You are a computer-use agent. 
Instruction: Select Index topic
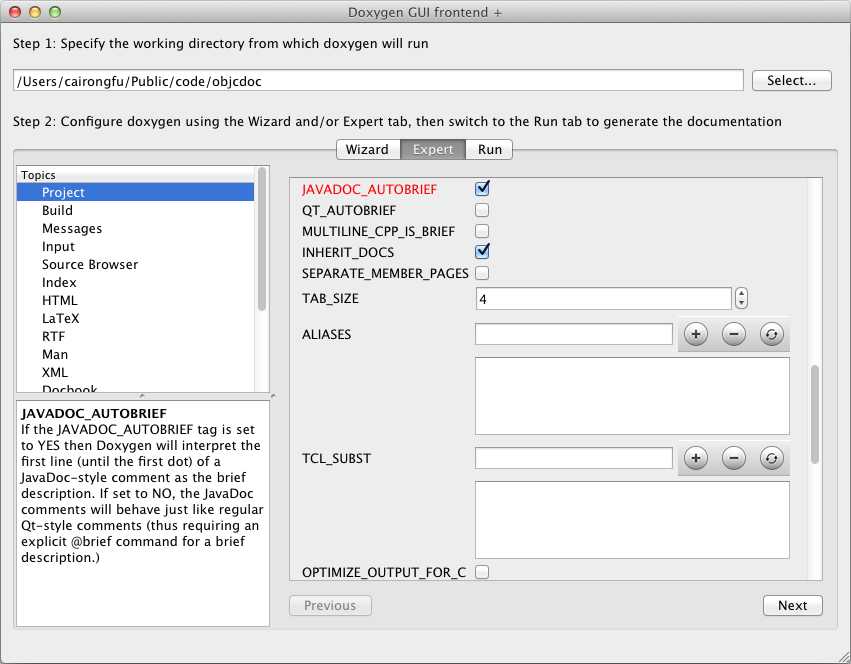tap(135, 282)
